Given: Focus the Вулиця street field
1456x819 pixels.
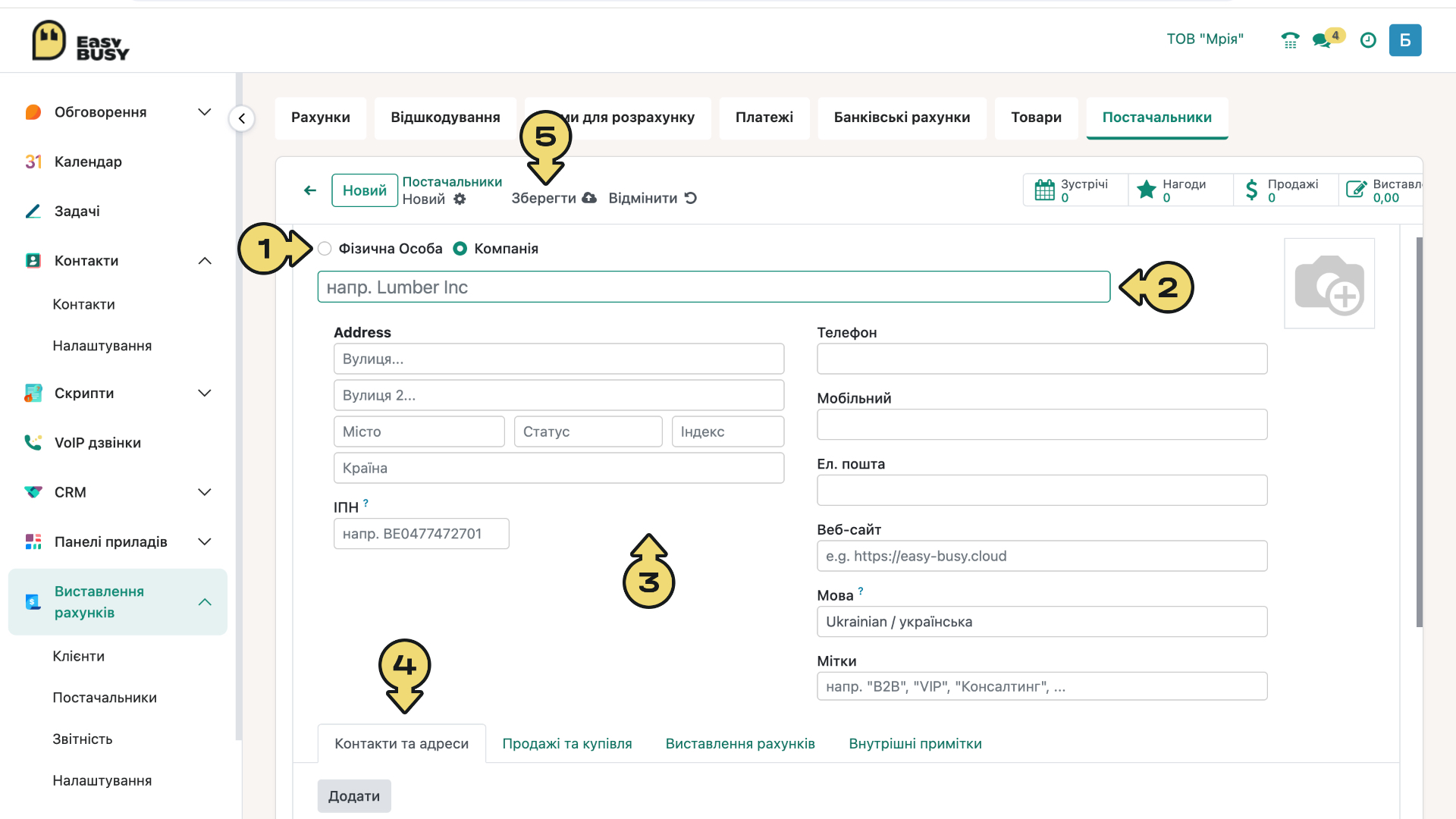Looking at the screenshot, I should [559, 359].
